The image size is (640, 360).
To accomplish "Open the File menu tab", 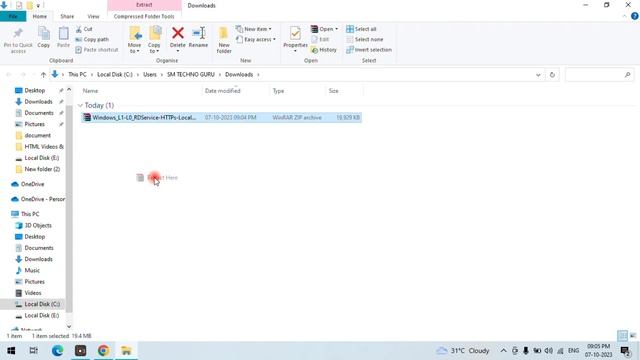I will [13, 16].
